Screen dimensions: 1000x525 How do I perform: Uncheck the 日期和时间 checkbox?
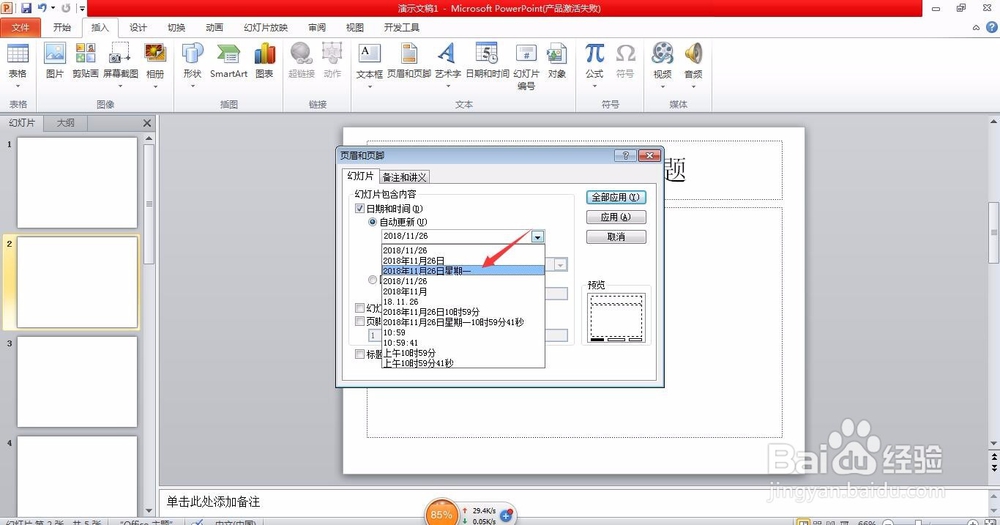tap(360, 209)
